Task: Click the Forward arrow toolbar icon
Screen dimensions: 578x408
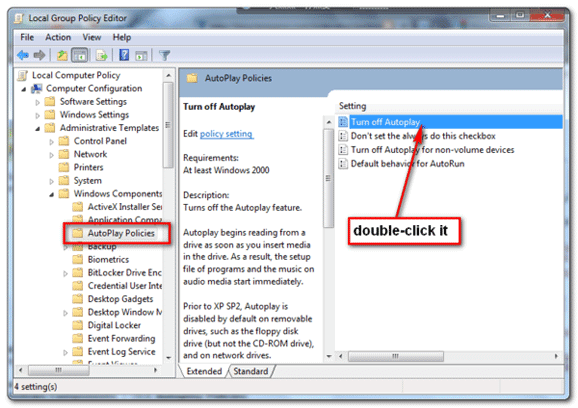Action: pos(39,55)
